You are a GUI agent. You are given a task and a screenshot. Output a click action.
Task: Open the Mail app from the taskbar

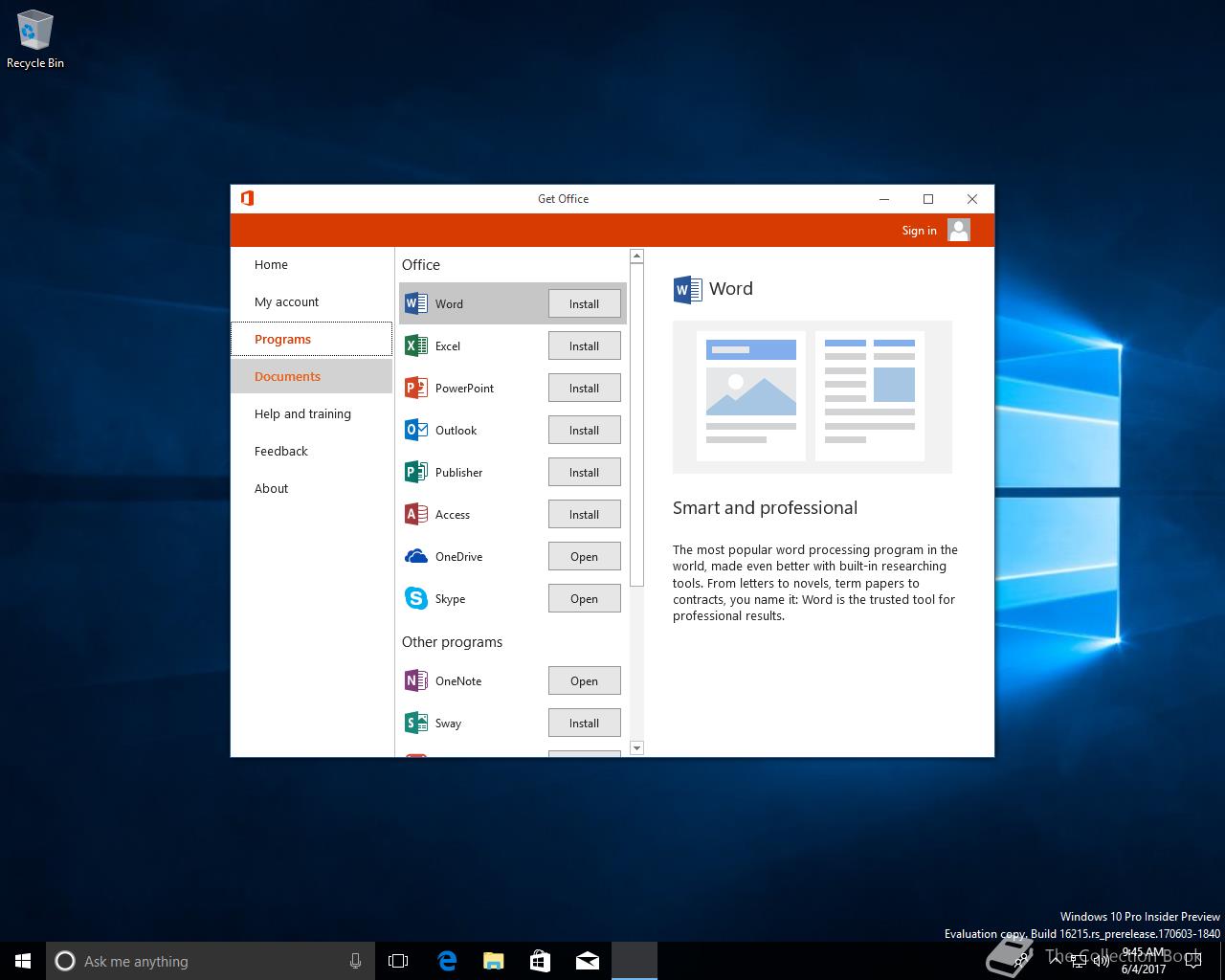(x=587, y=961)
